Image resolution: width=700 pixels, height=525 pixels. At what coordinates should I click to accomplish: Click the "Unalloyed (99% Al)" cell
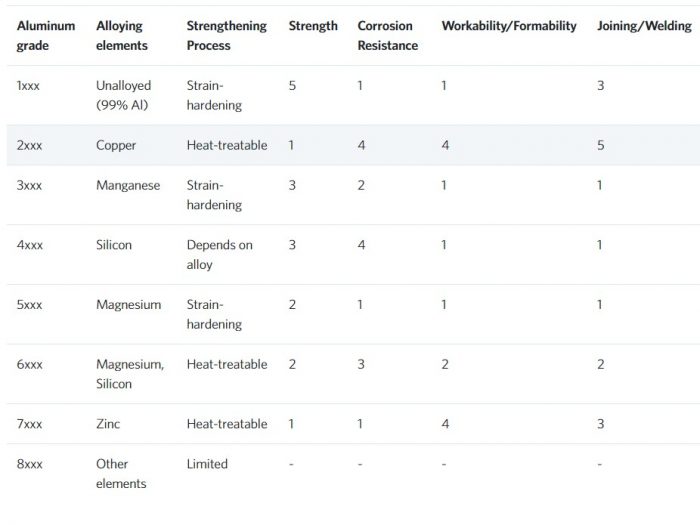122,95
